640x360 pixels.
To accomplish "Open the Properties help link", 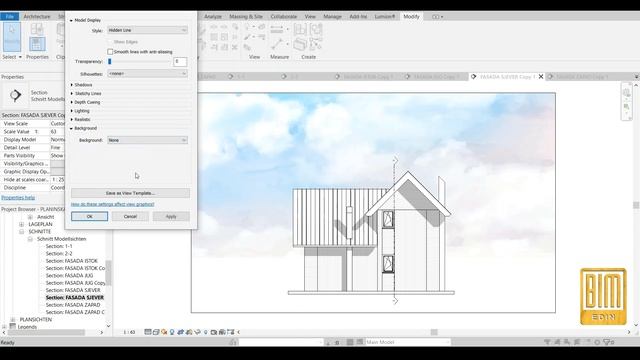I will [x=18, y=198].
